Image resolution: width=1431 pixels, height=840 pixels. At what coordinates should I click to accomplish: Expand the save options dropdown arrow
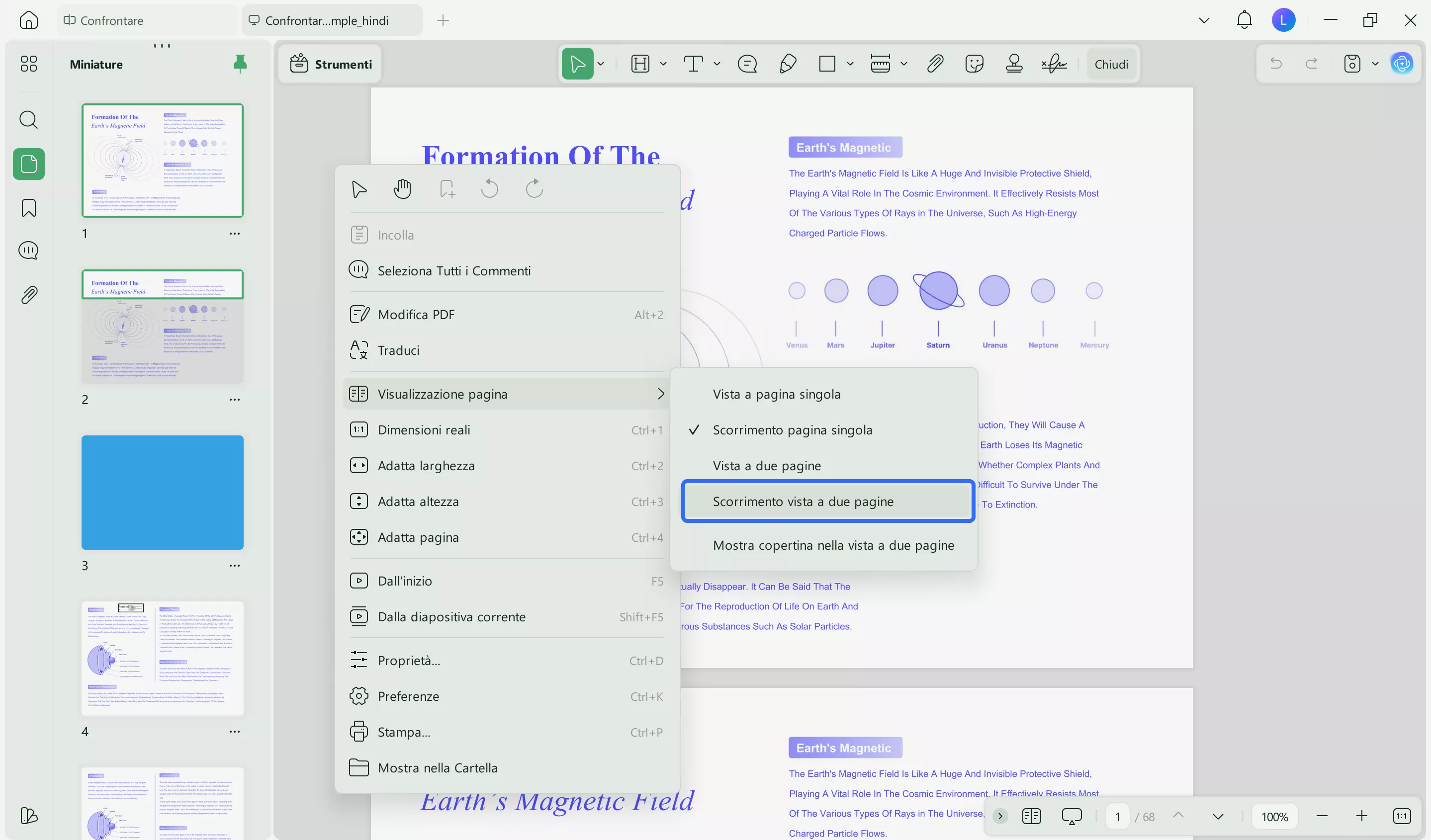pyautogui.click(x=1375, y=64)
